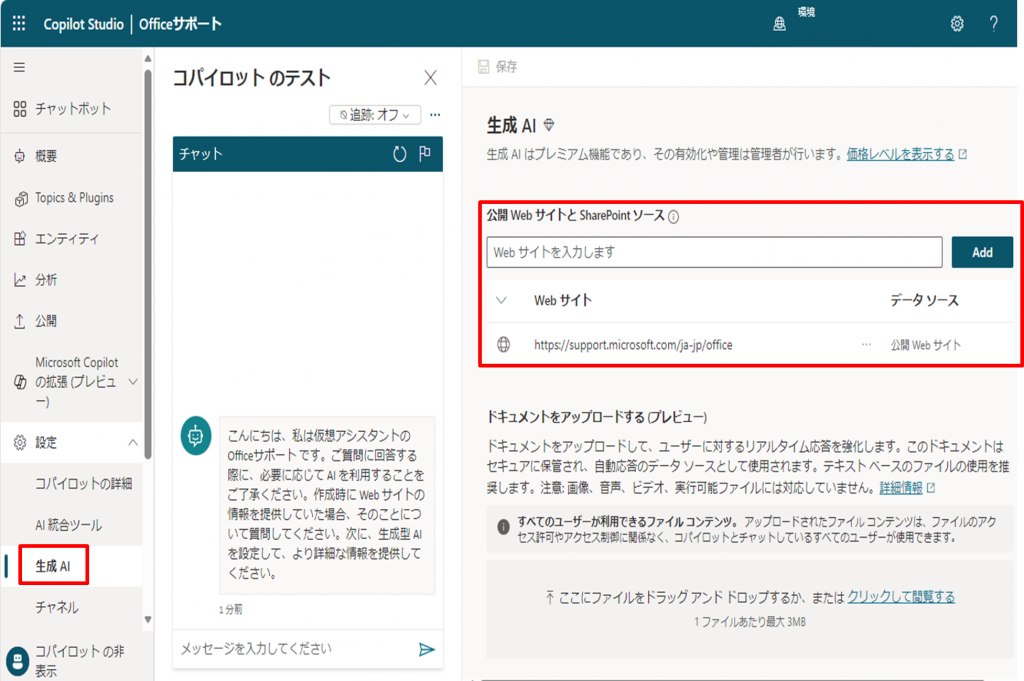The width and height of the screenshot is (1024, 681).
Task: Click the bot avatar in the chat
Action: pyautogui.click(x=196, y=436)
